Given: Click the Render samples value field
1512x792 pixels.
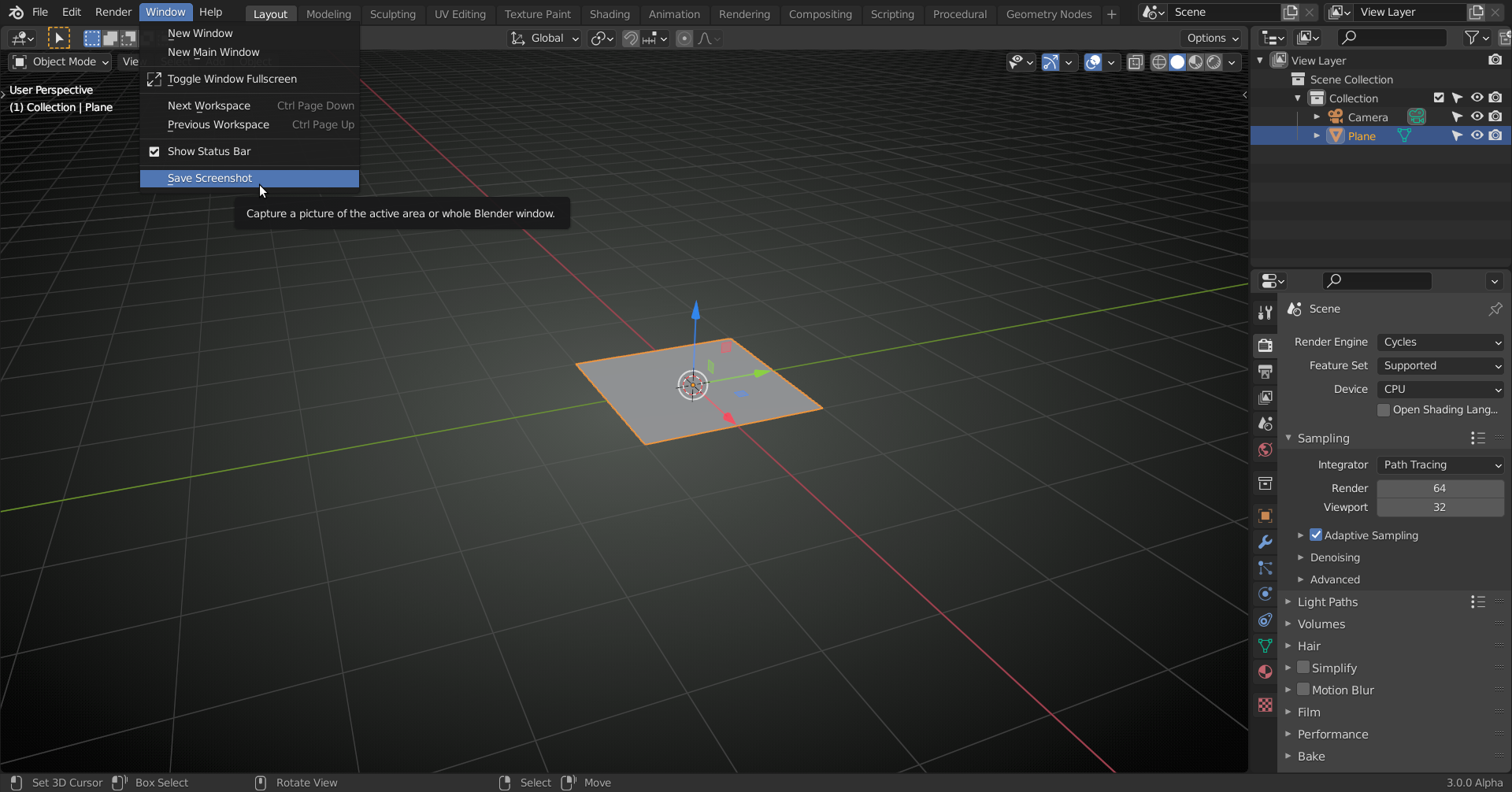Looking at the screenshot, I should (1440, 488).
